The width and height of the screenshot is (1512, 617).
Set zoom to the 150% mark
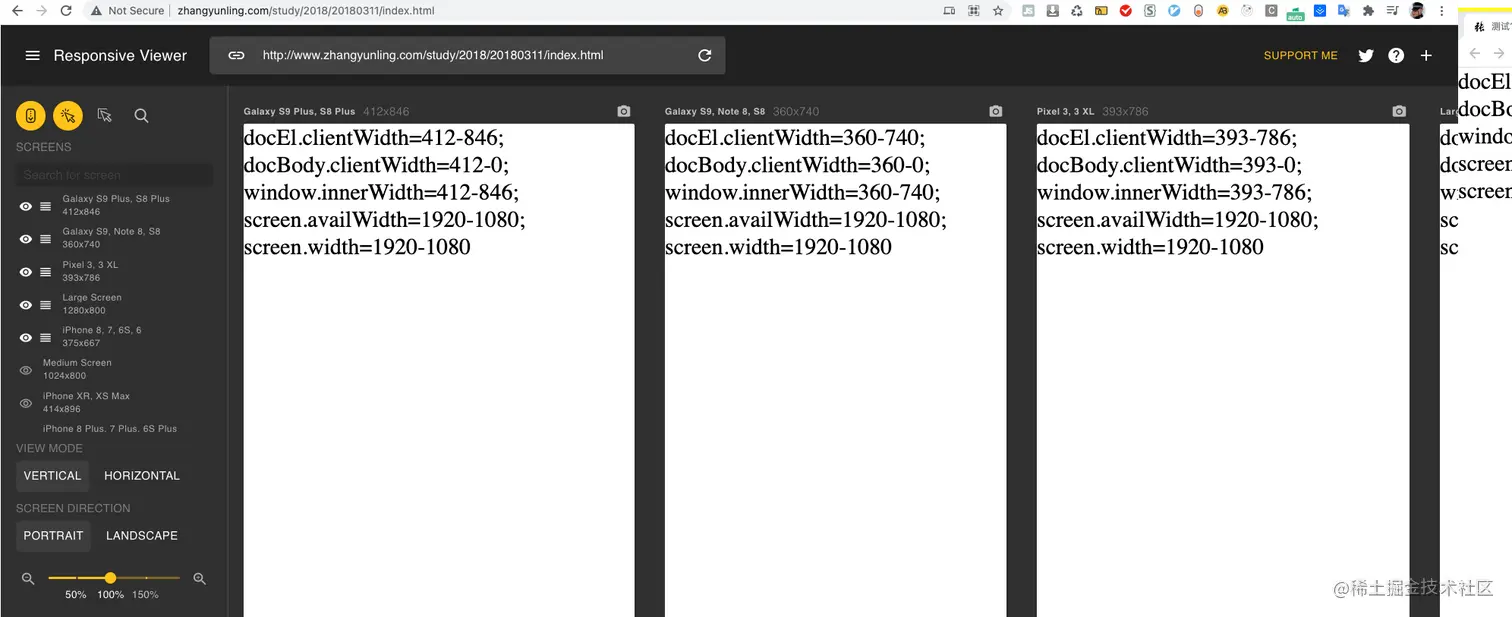[x=145, y=594]
